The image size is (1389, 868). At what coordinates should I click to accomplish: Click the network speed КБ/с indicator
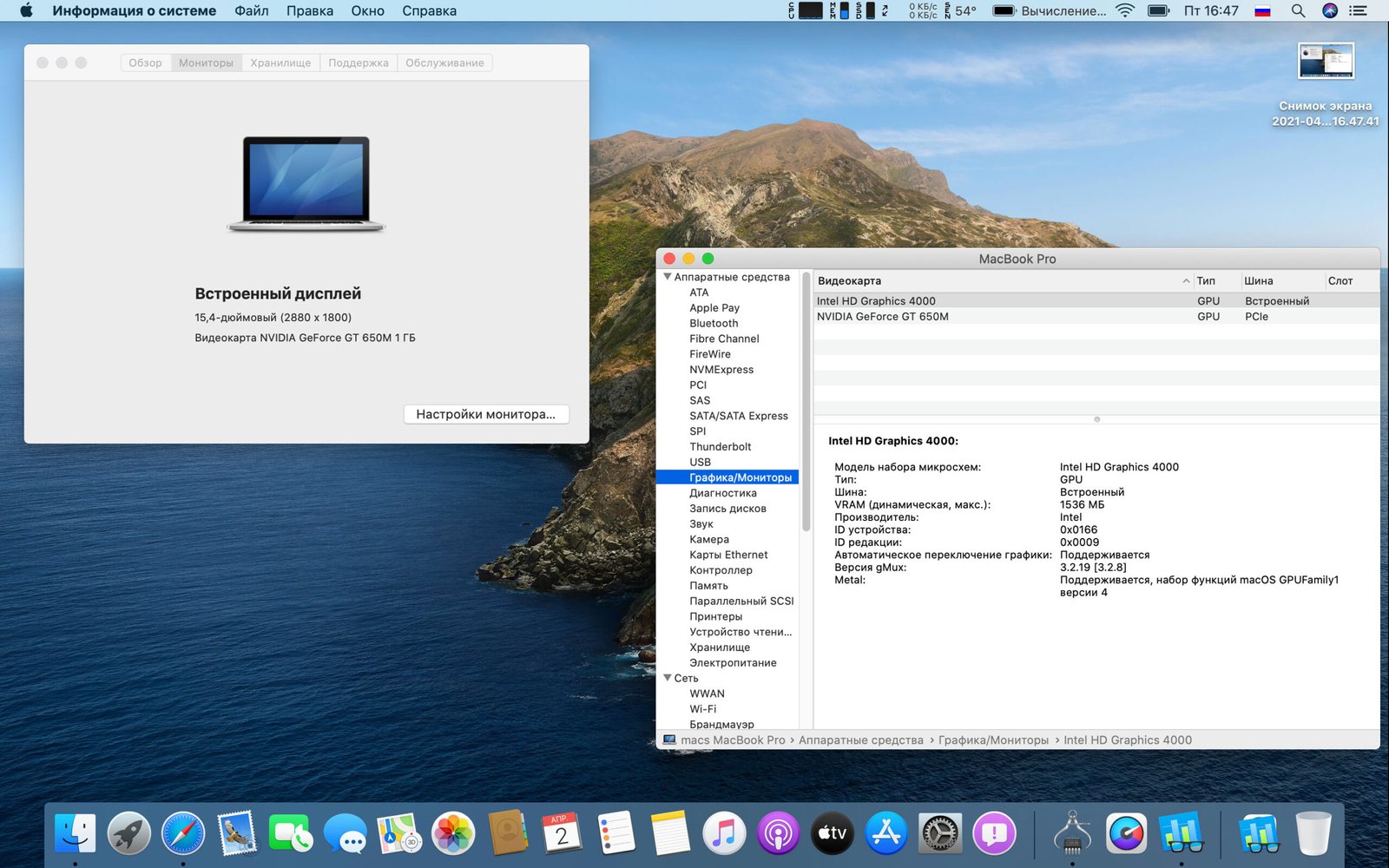(x=923, y=10)
